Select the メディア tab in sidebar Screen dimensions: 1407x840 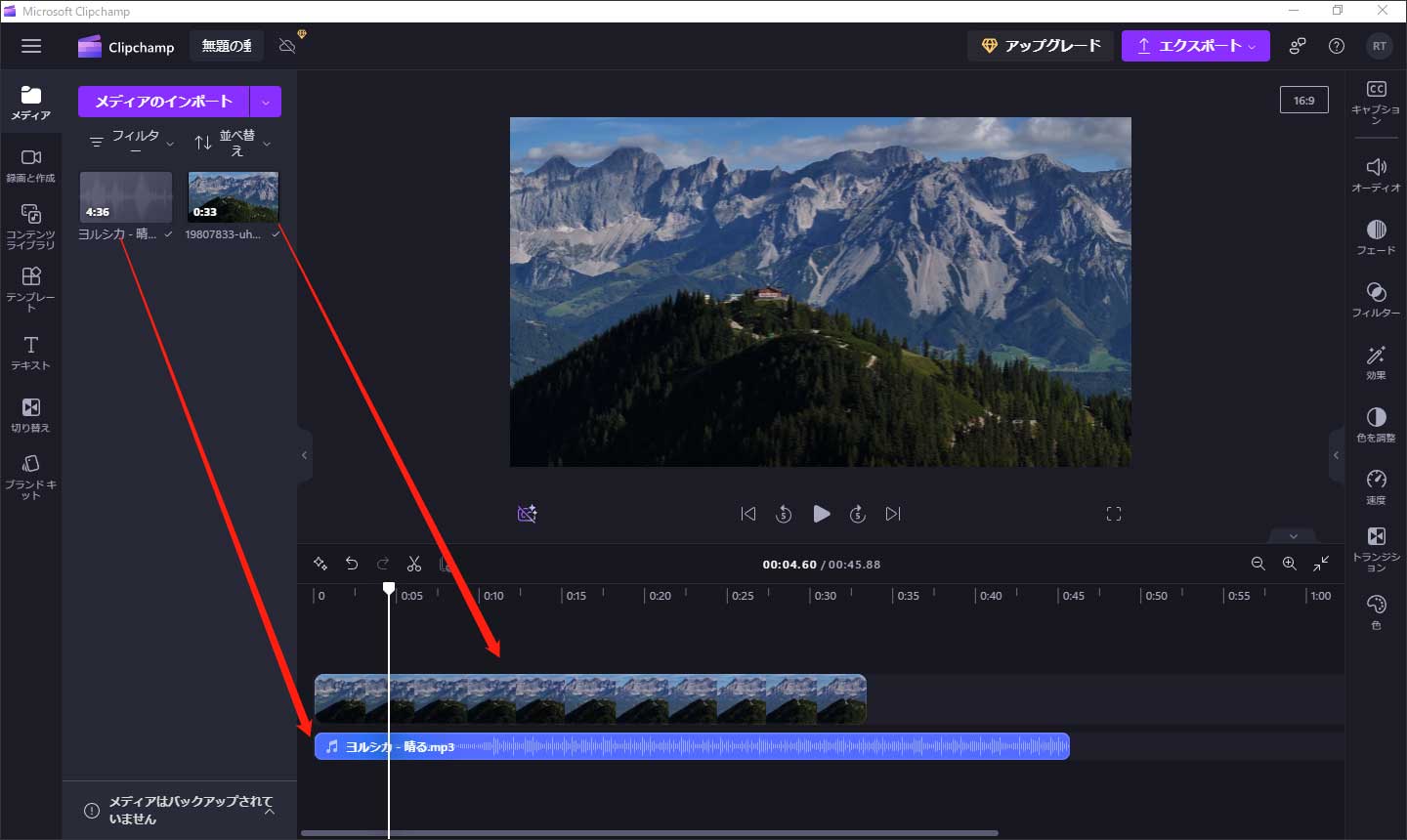(31, 103)
